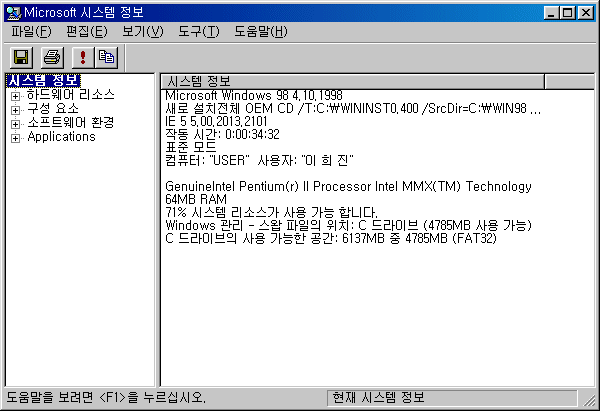Close the Microsoft 시스템 정보 window
The image size is (600, 411).
click(x=586, y=13)
